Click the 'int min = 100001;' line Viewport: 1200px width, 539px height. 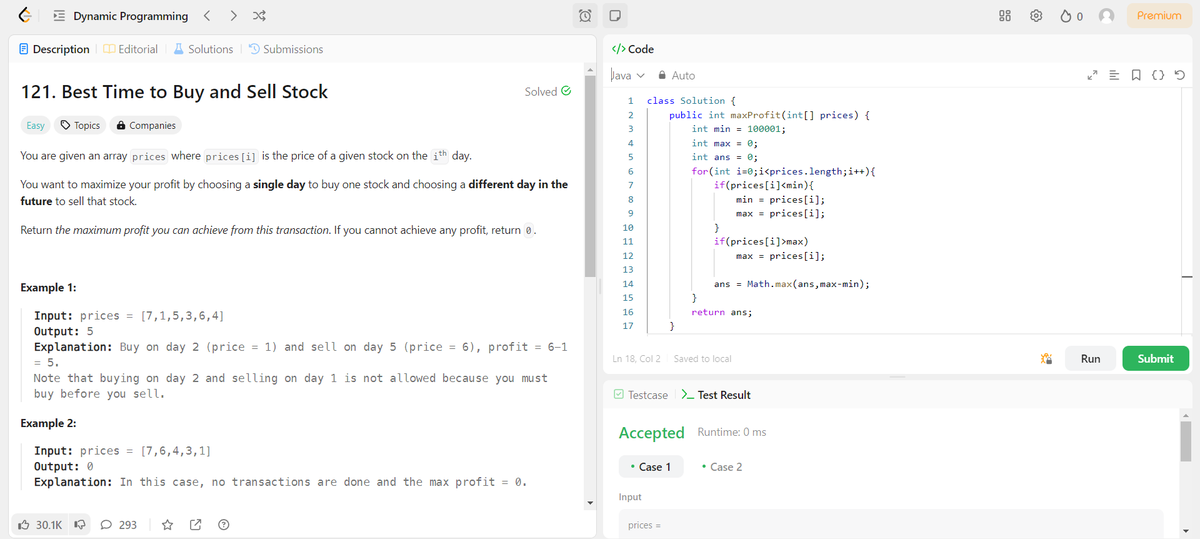[738, 129]
